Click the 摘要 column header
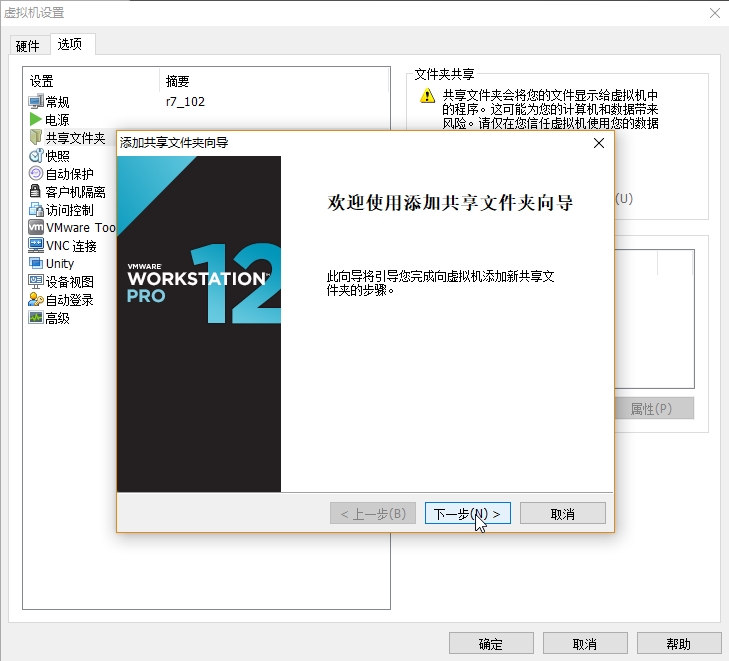This screenshot has width=729, height=661. (x=274, y=81)
